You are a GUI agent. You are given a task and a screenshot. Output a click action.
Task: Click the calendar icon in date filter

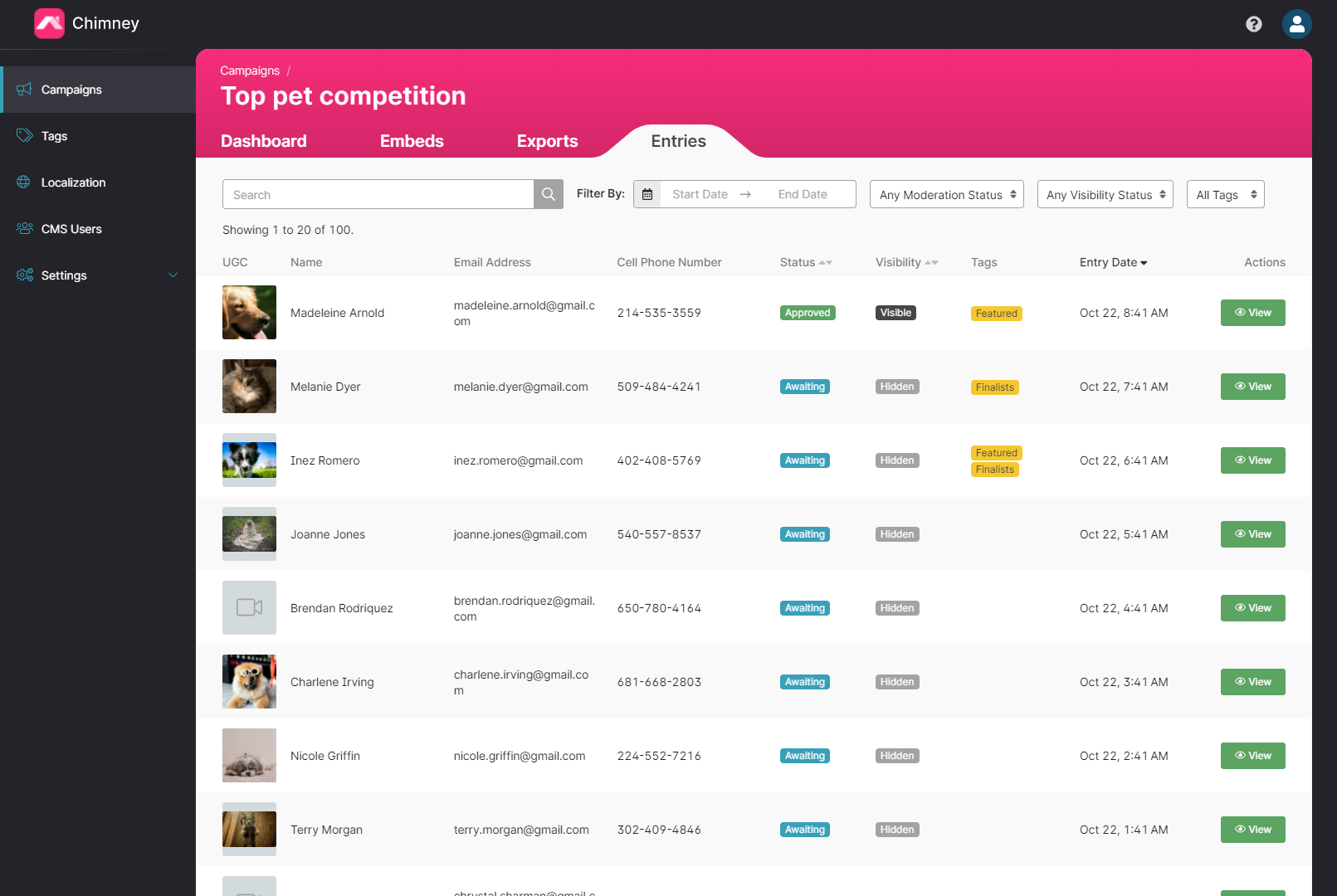pyautogui.click(x=647, y=194)
